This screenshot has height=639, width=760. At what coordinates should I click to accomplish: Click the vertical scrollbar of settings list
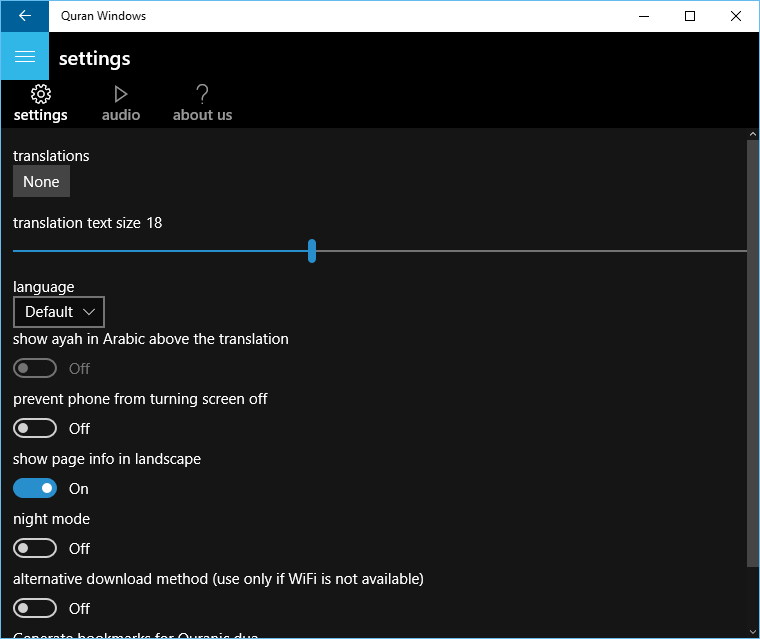[x=752, y=350]
